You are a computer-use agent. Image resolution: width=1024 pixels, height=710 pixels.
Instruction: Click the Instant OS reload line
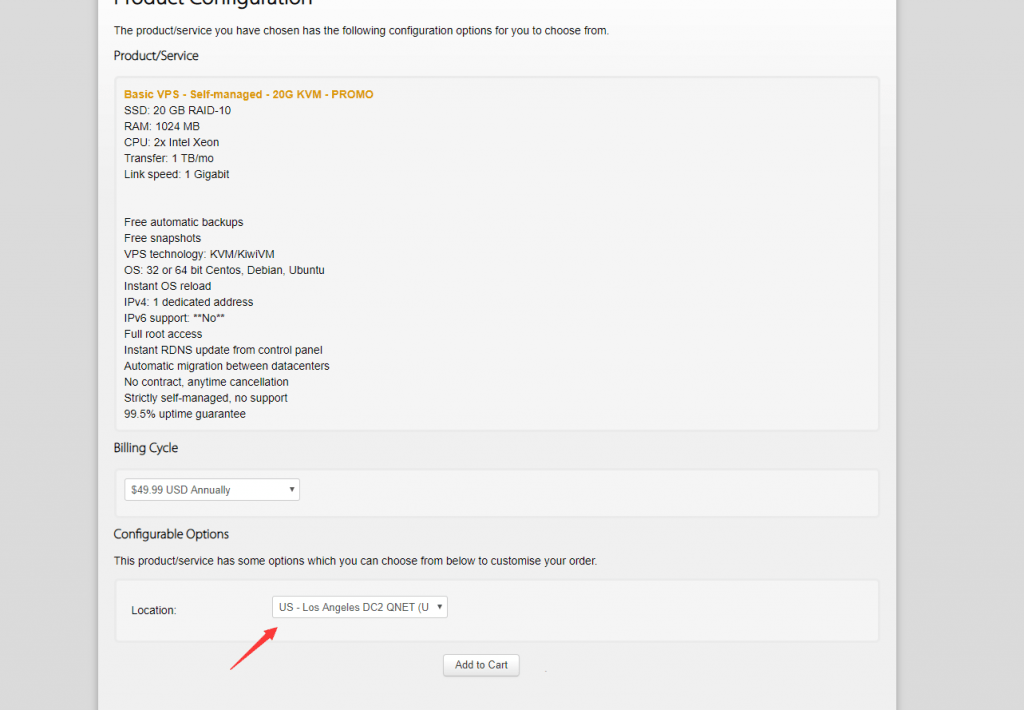pos(167,286)
